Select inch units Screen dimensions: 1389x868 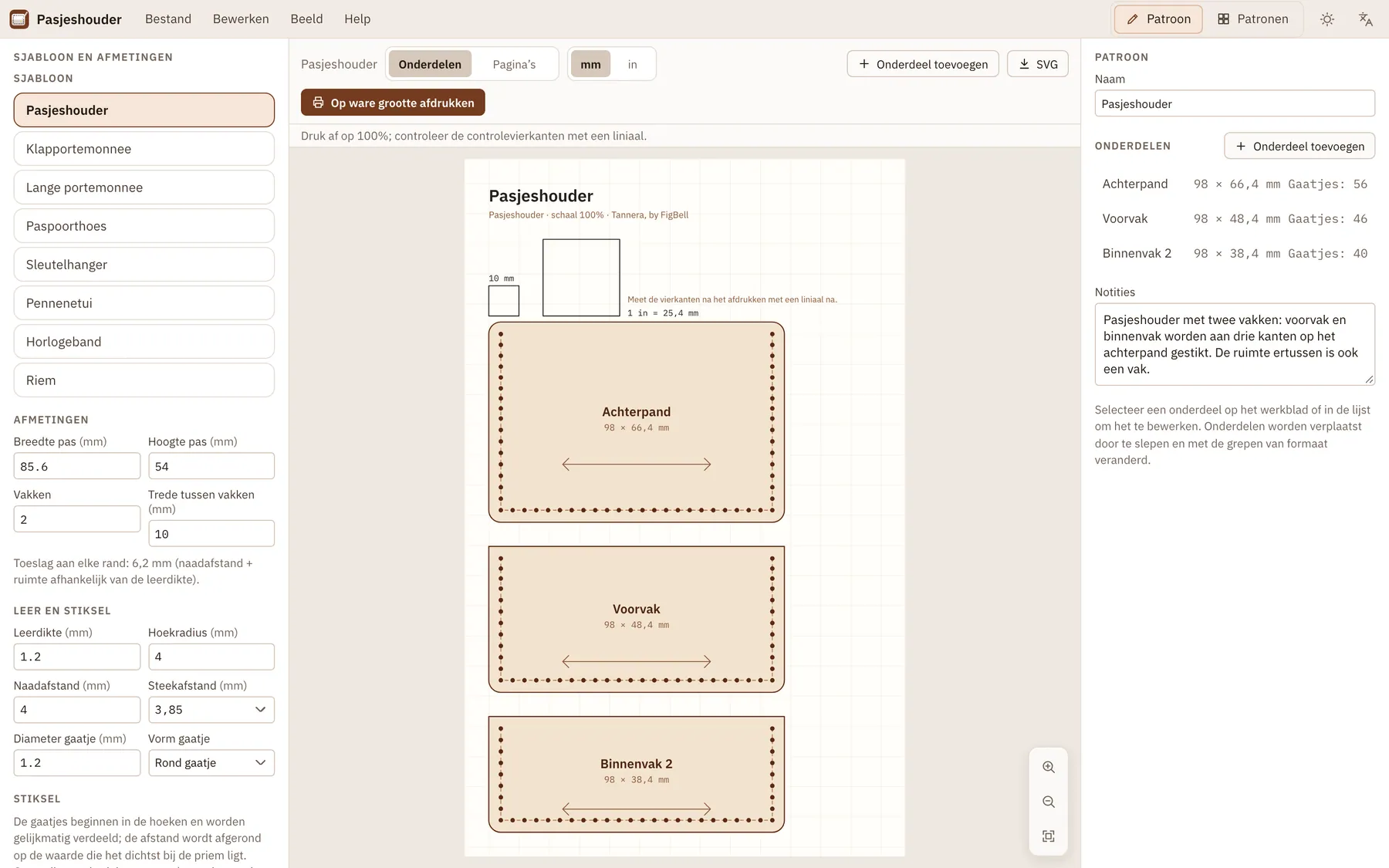[633, 64]
